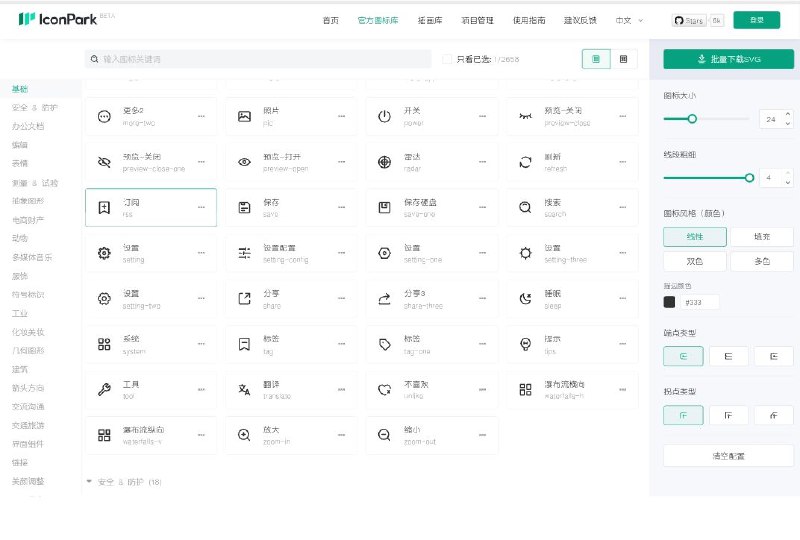Click the preview-open eye icon
Viewport: 800px width, 540px height.
244,162
